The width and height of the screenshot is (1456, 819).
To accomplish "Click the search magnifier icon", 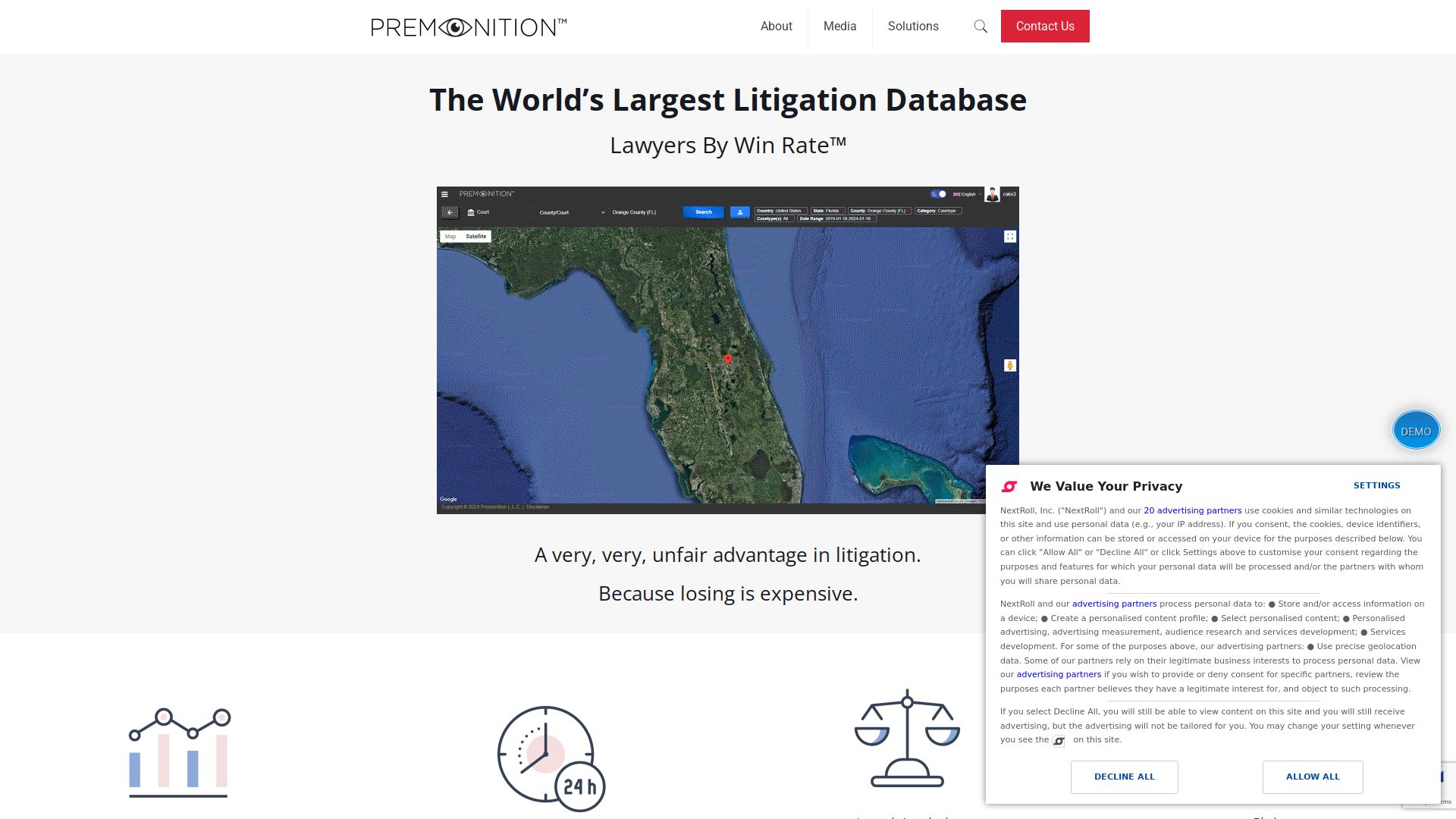I will pos(981,27).
